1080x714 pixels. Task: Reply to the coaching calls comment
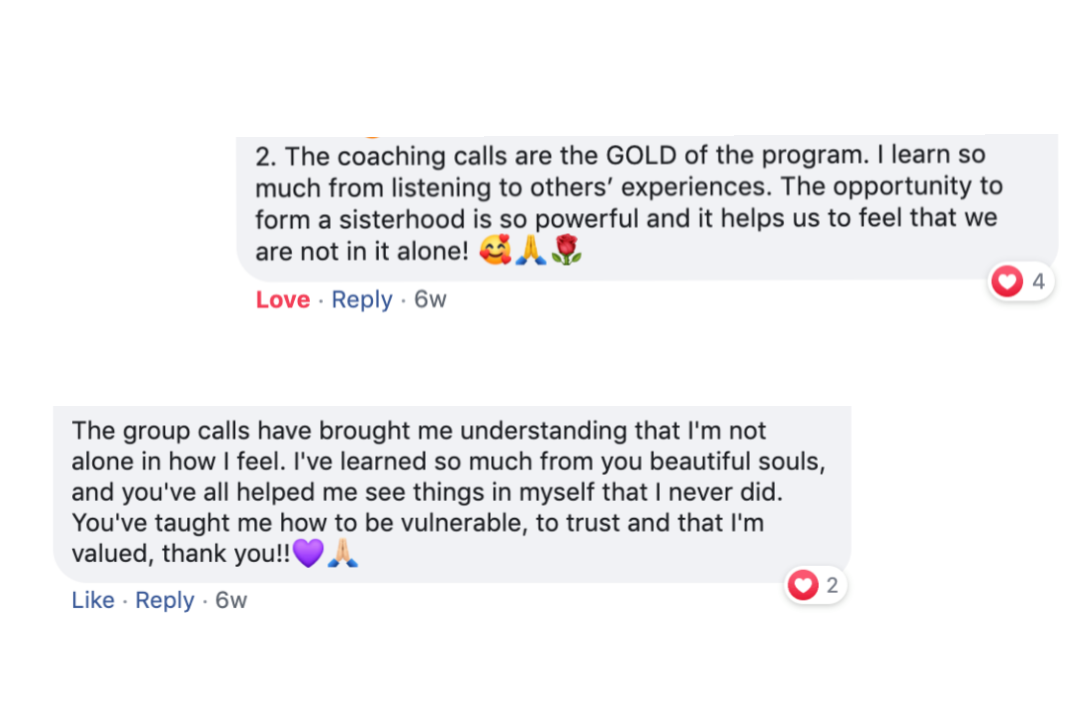[361, 300]
